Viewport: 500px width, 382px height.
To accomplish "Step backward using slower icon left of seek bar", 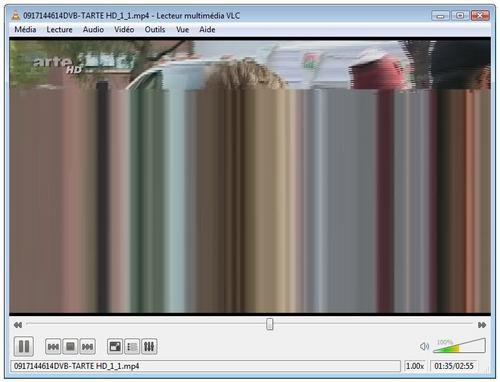I will tap(18, 325).
